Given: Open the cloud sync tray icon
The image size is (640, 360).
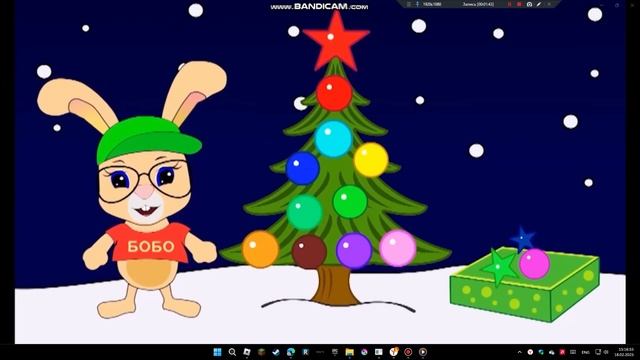Looking at the screenshot, I should 551,353.
